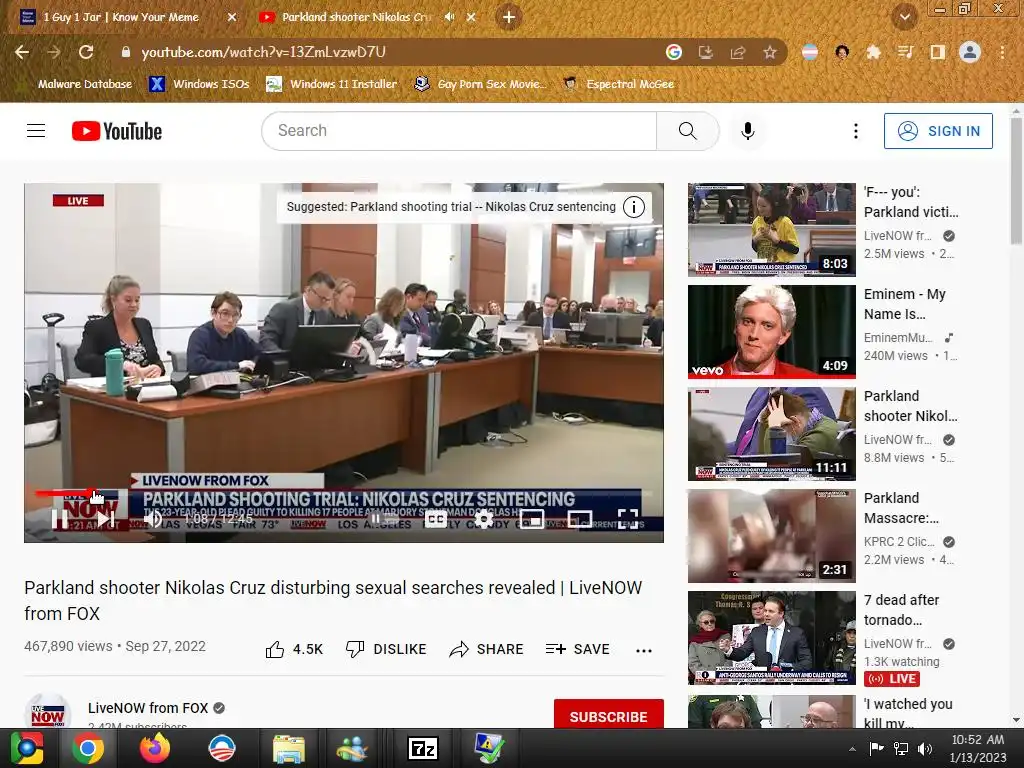The height and width of the screenshot is (768, 1024).
Task: Sign in to YouTube
Action: click(938, 131)
